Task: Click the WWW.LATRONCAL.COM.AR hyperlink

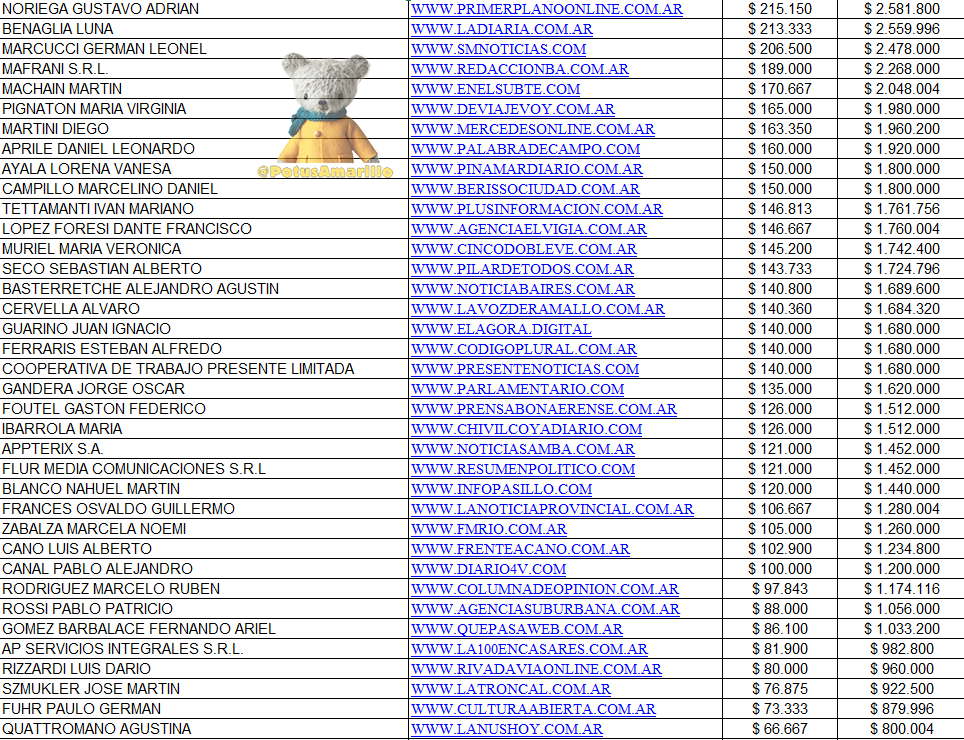Action: 511,688
